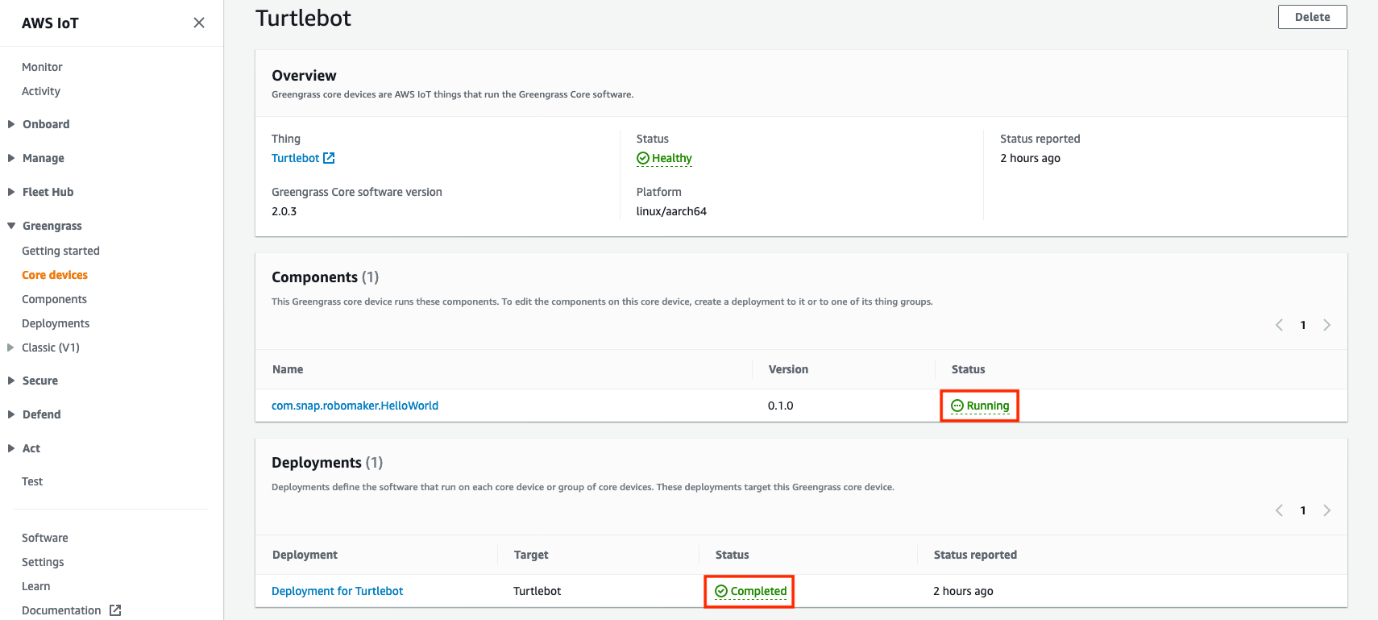
Task: Click Version column header
Action: (x=788, y=369)
